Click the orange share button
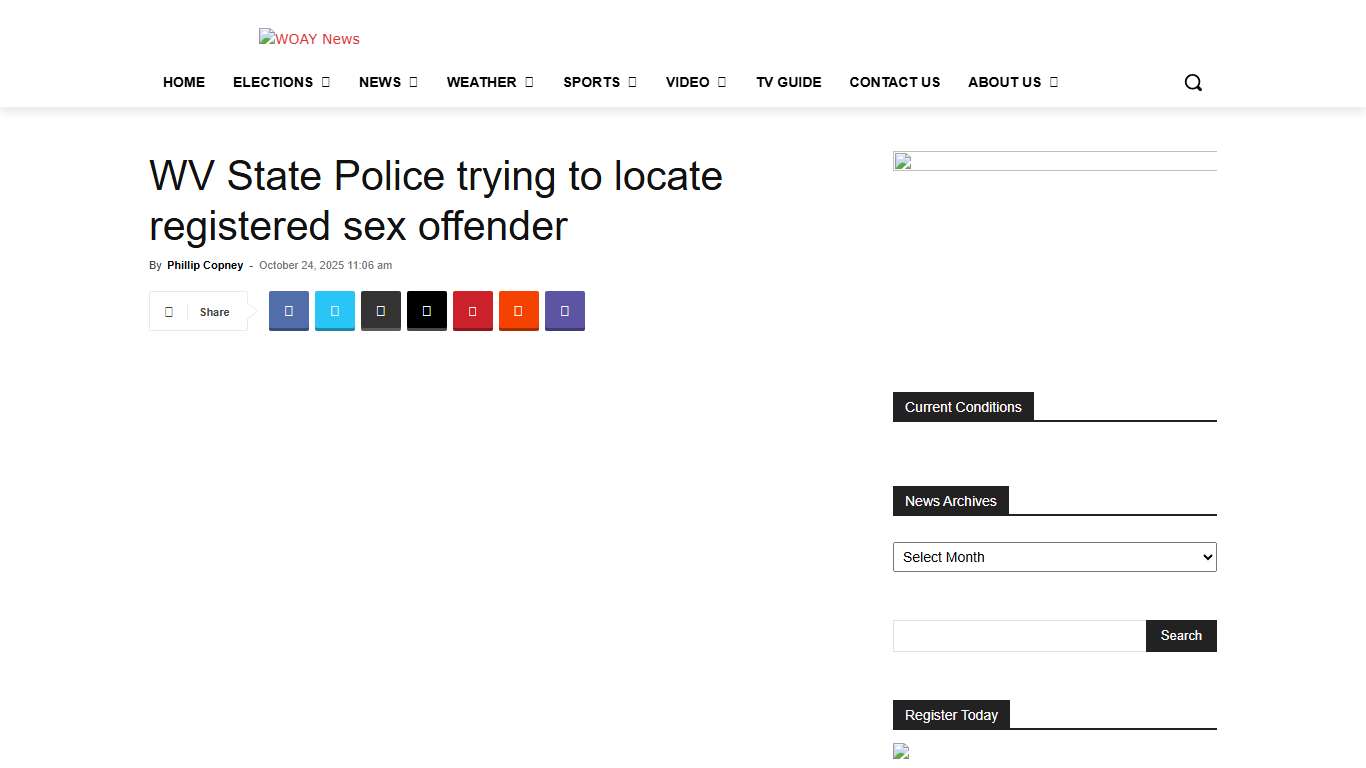 (x=519, y=311)
